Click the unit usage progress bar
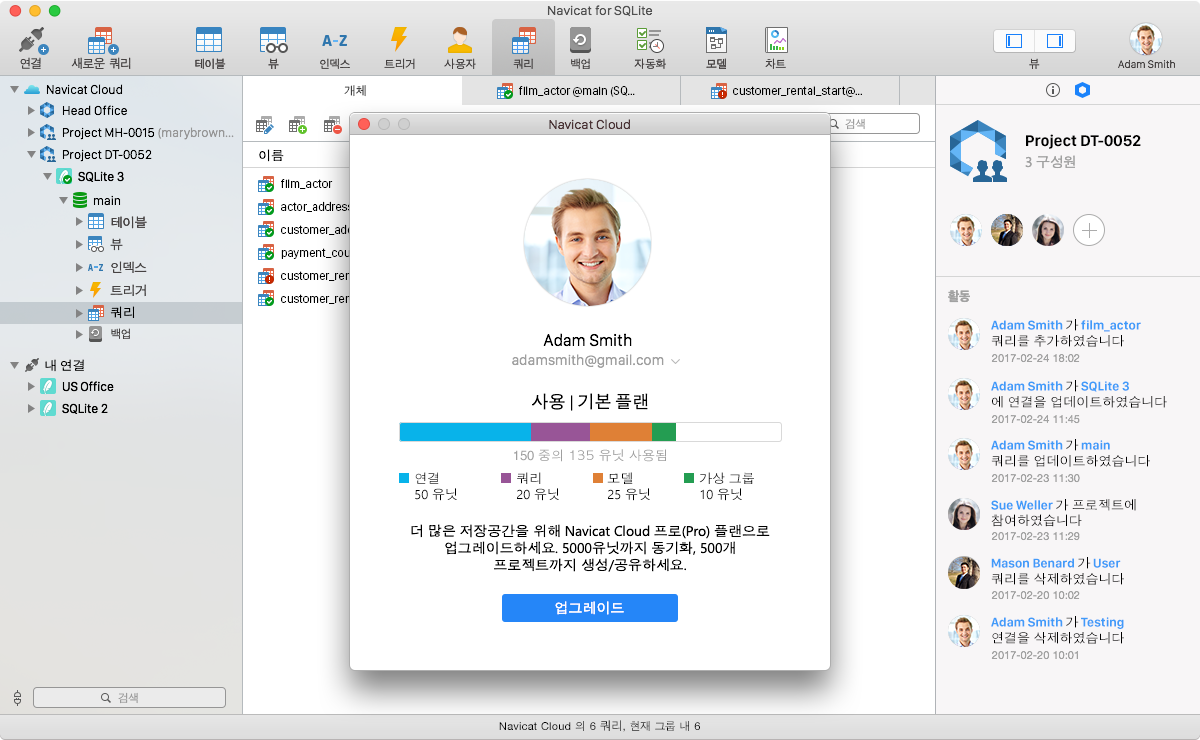This screenshot has width=1200, height=740. tap(589, 431)
